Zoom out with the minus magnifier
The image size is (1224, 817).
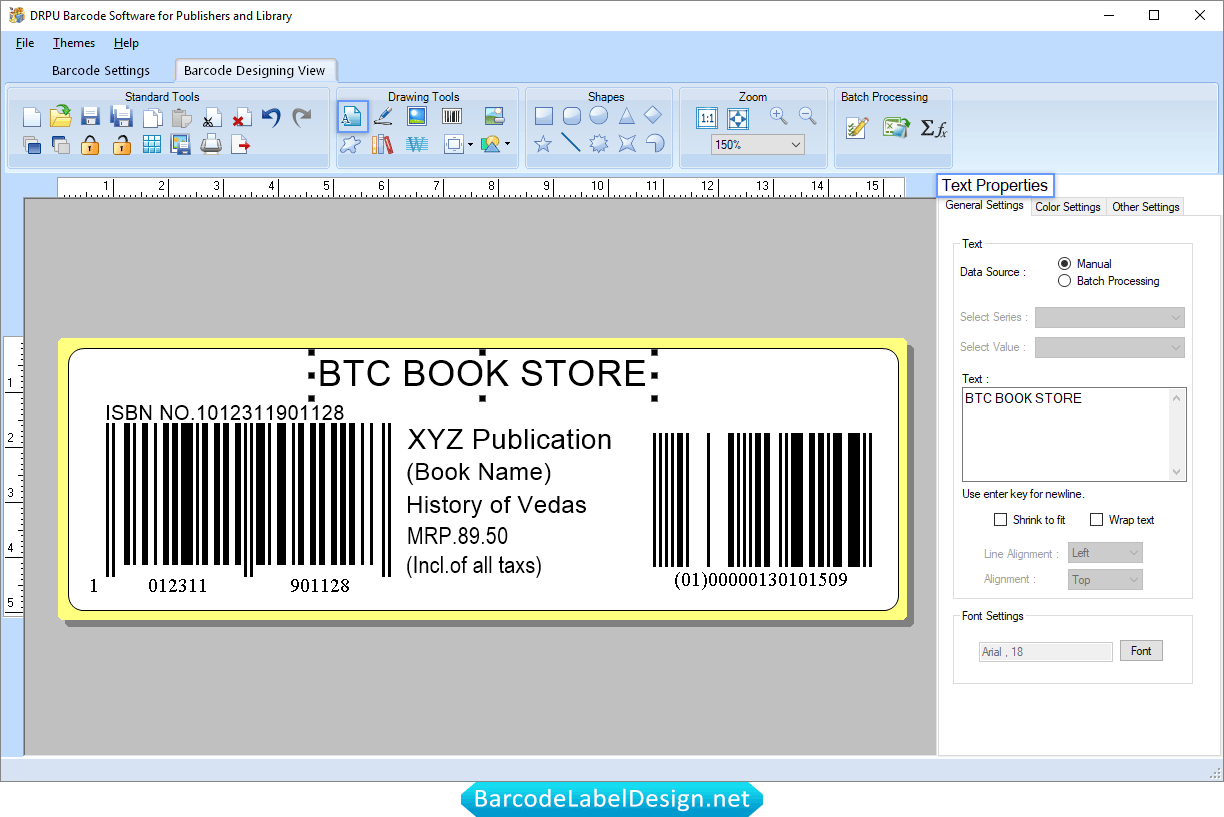(x=807, y=117)
